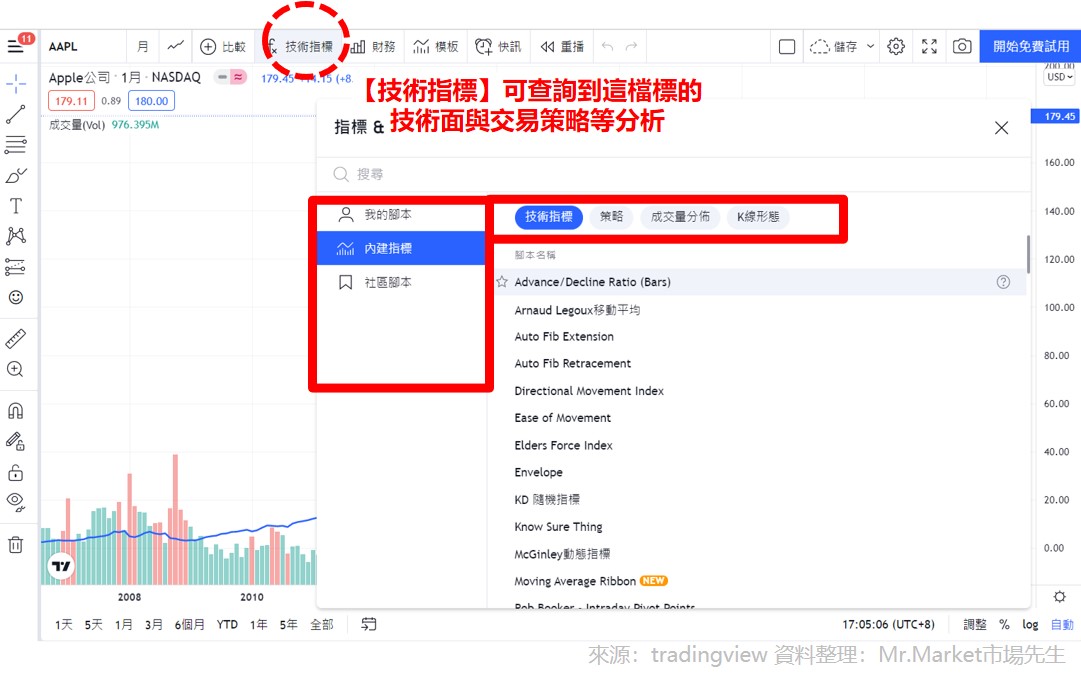1081x680 pixels.
Task: Open the Fibonacci/horizontal lines tool group
Action: pos(16,145)
